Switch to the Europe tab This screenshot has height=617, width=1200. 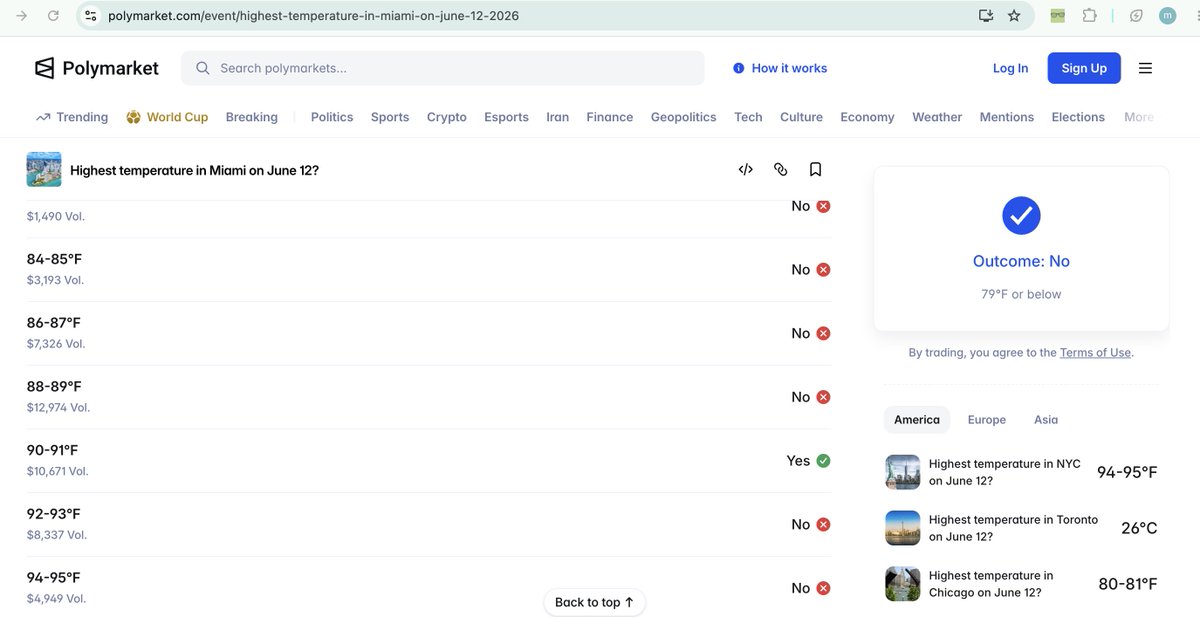(x=987, y=420)
